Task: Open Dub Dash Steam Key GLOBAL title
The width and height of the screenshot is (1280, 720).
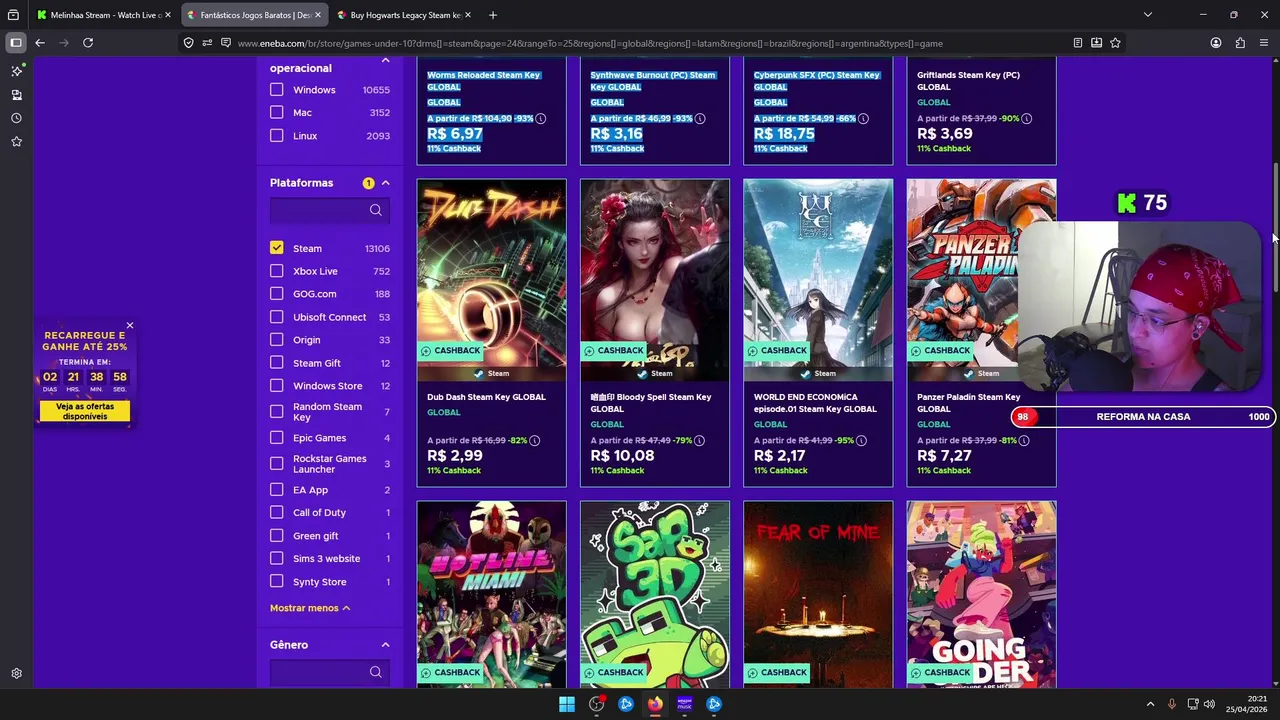Action: [486, 397]
